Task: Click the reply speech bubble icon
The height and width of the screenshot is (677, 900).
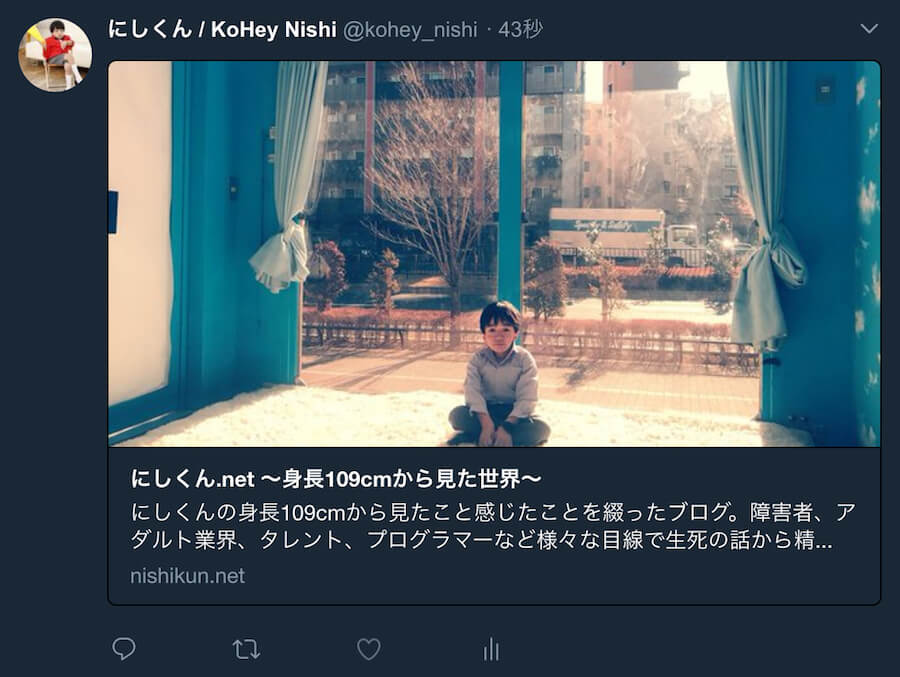Action: [x=123, y=649]
